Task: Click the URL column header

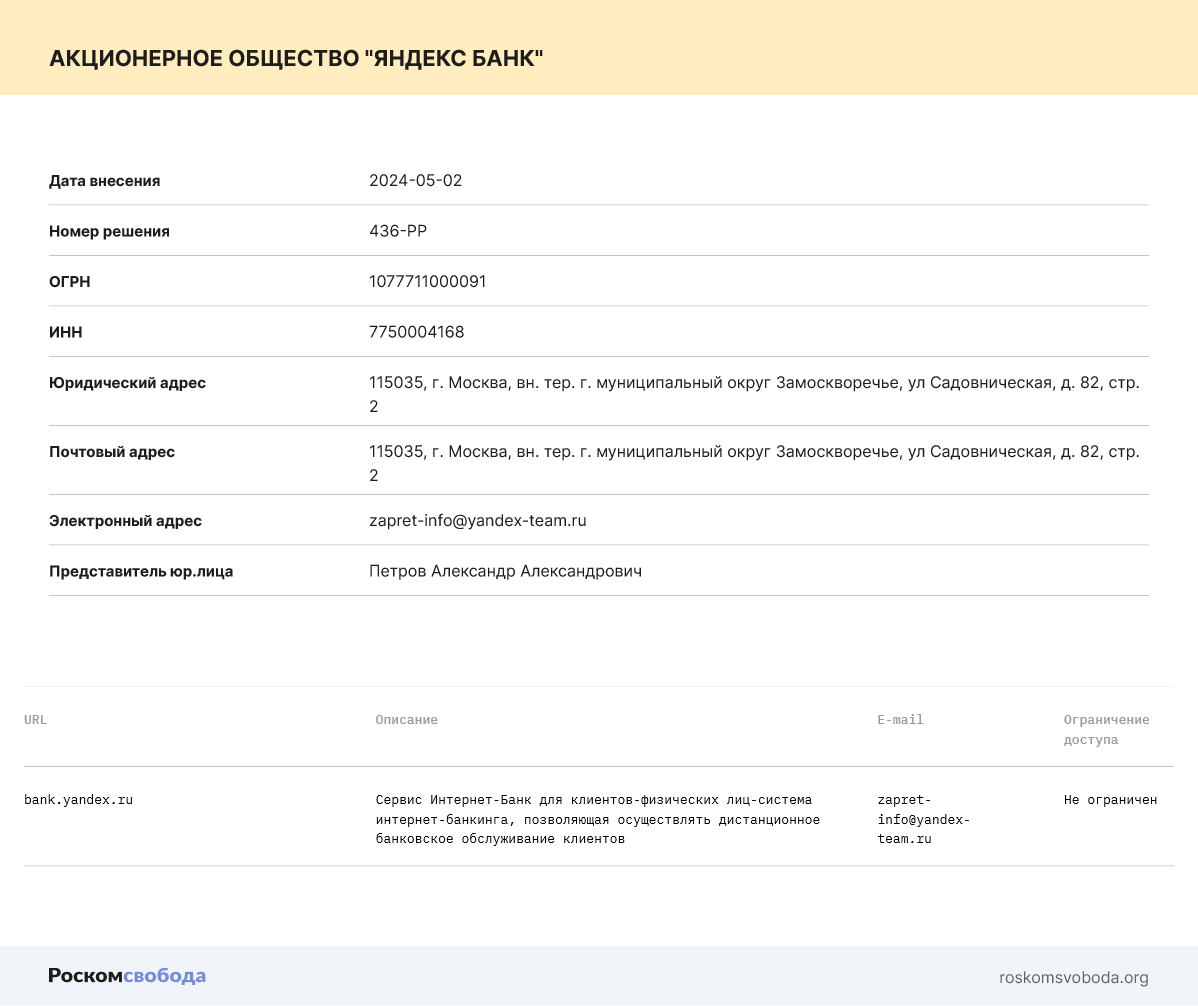Action: (35, 720)
